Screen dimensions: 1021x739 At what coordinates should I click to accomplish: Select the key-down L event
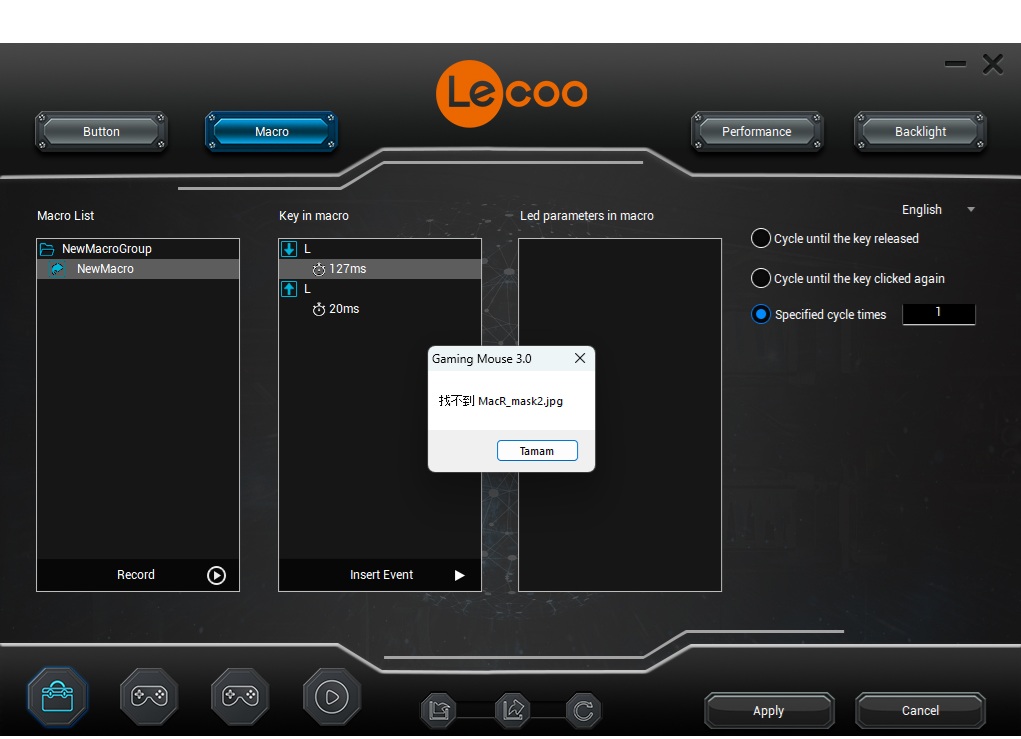380,249
